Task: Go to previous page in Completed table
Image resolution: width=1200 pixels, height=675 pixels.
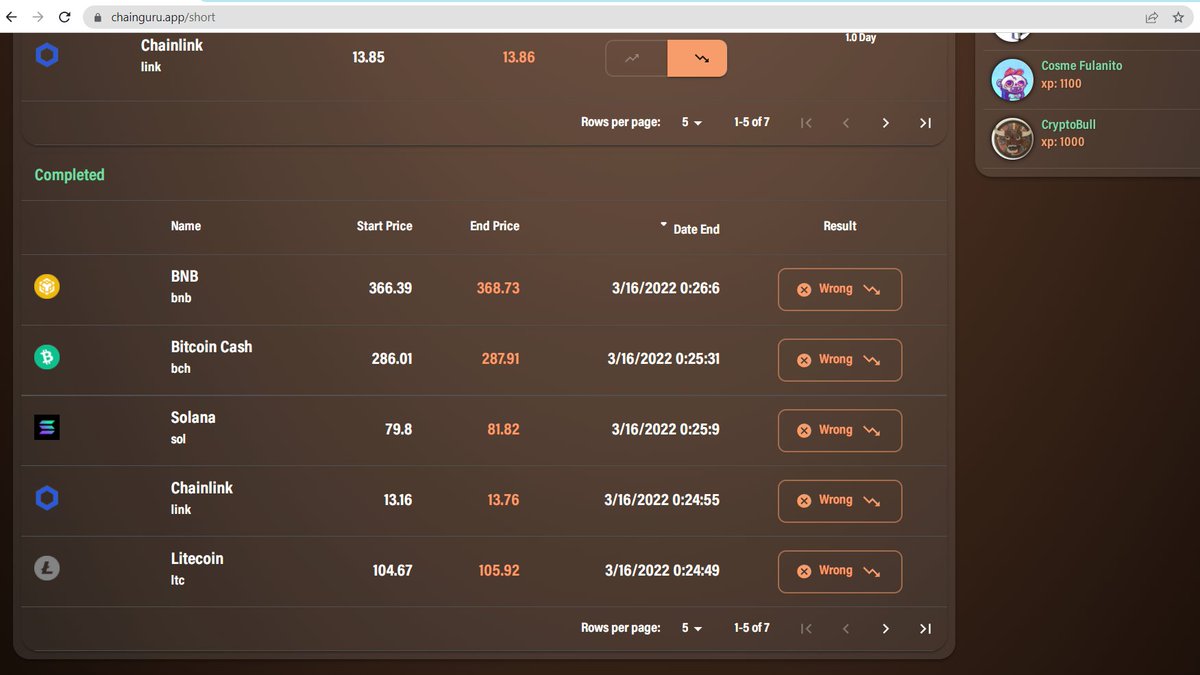Action: pos(846,629)
